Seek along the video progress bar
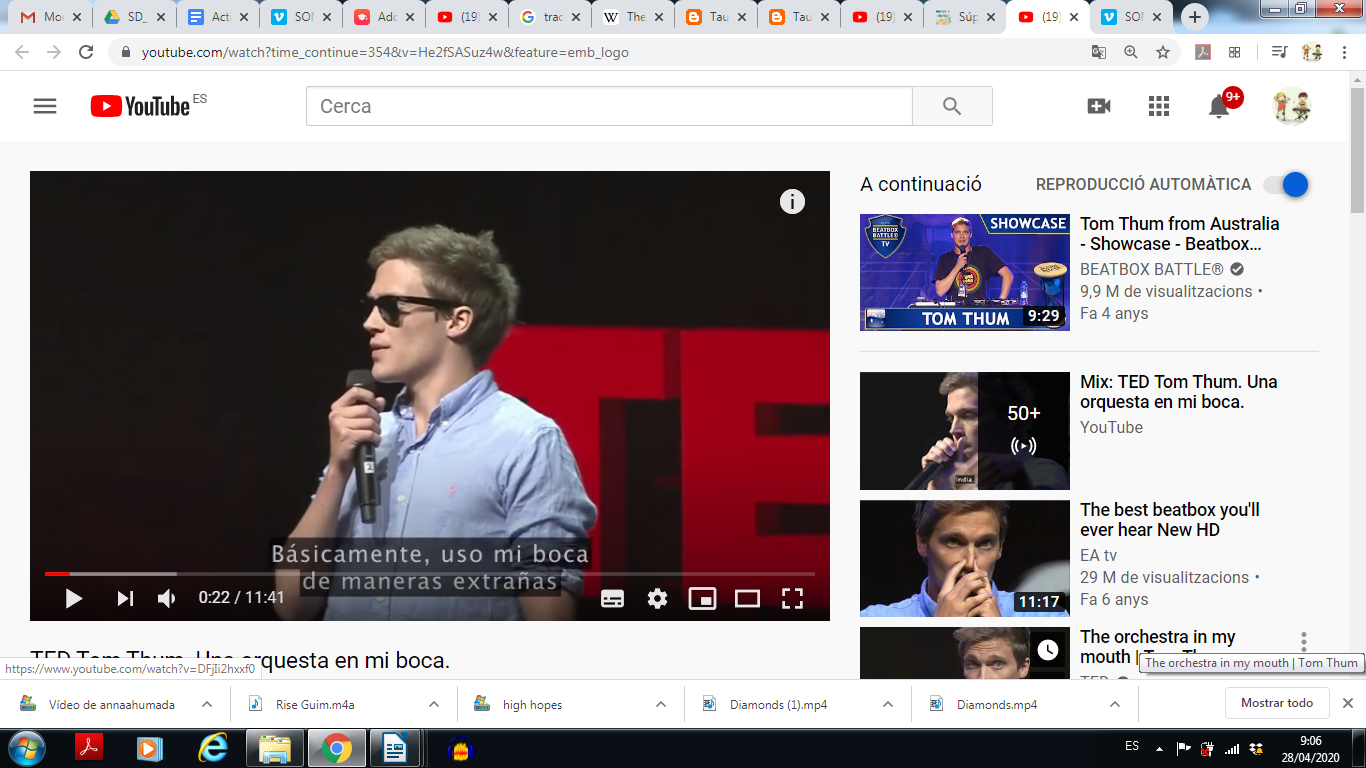This screenshot has width=1366, height=768. pyautogui.click(x=430, y=574)
